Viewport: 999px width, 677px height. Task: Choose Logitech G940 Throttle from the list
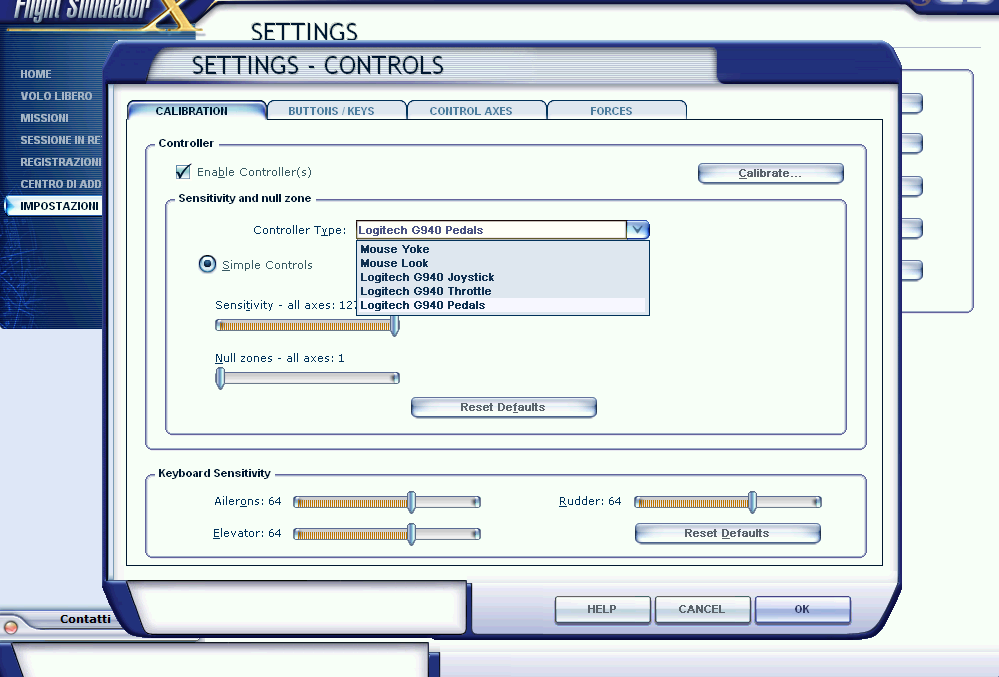pyautogui.click(x=502, y=291)
